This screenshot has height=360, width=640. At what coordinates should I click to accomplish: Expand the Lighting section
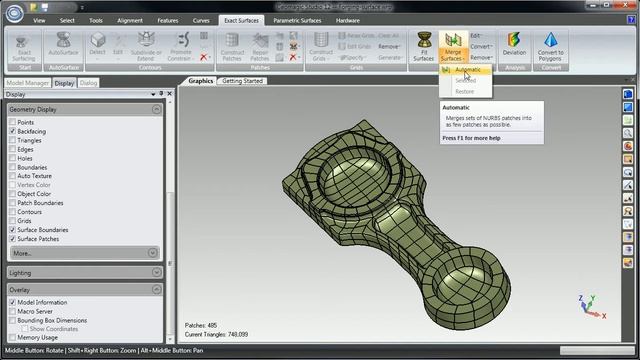156,272
